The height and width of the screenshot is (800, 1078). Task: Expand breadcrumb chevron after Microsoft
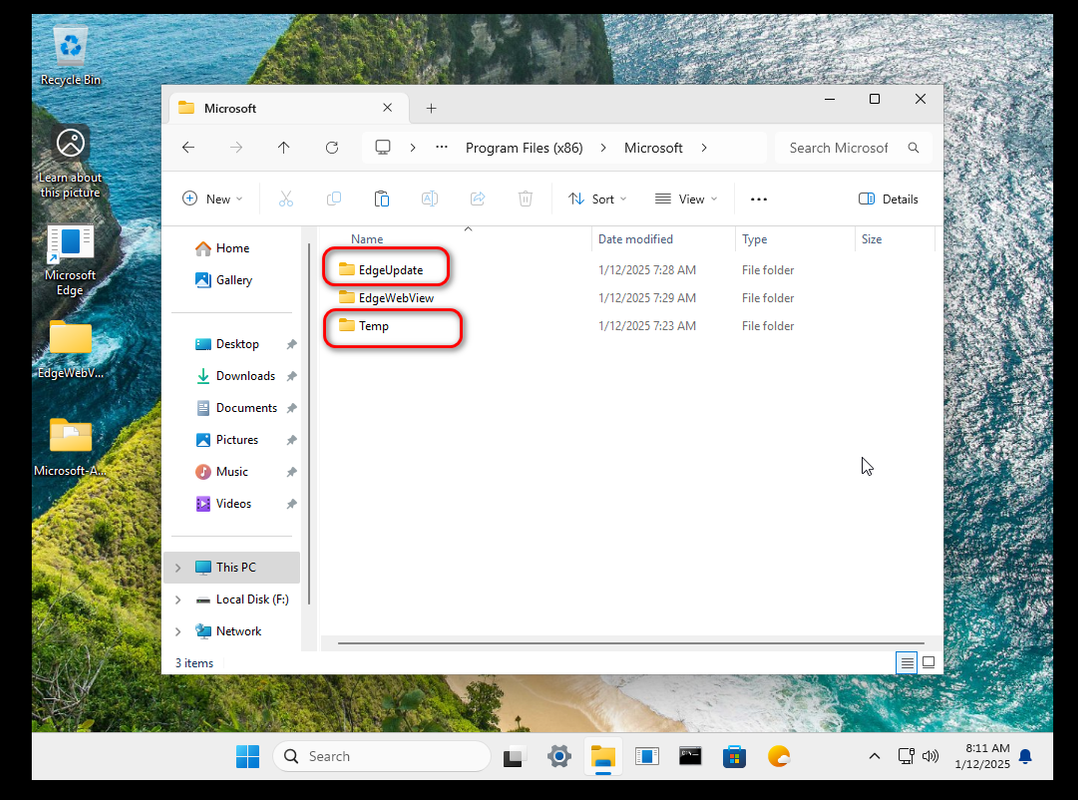pos(704,148)
